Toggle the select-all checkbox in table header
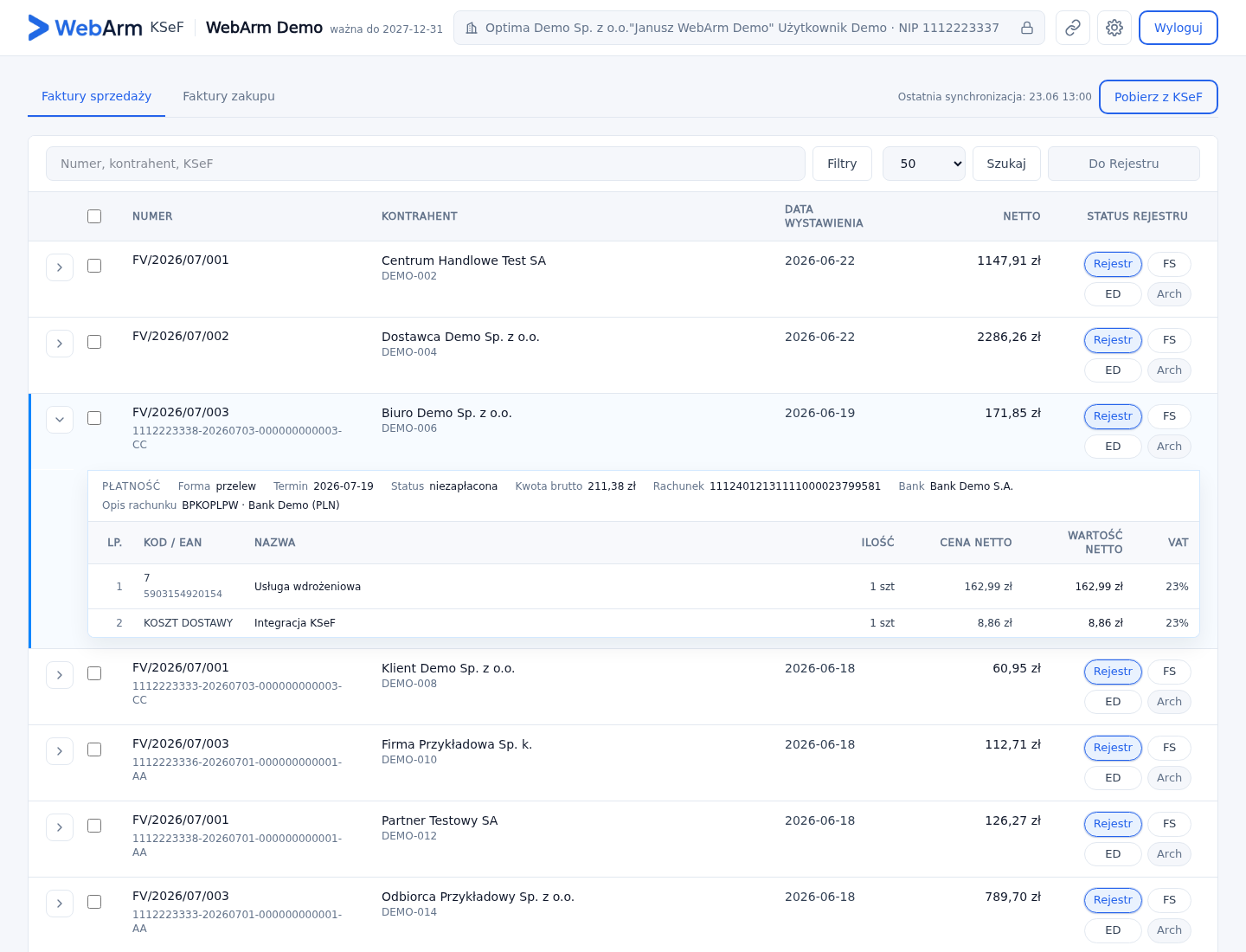The image size is (1246, 952). click(x=94, y=216)
